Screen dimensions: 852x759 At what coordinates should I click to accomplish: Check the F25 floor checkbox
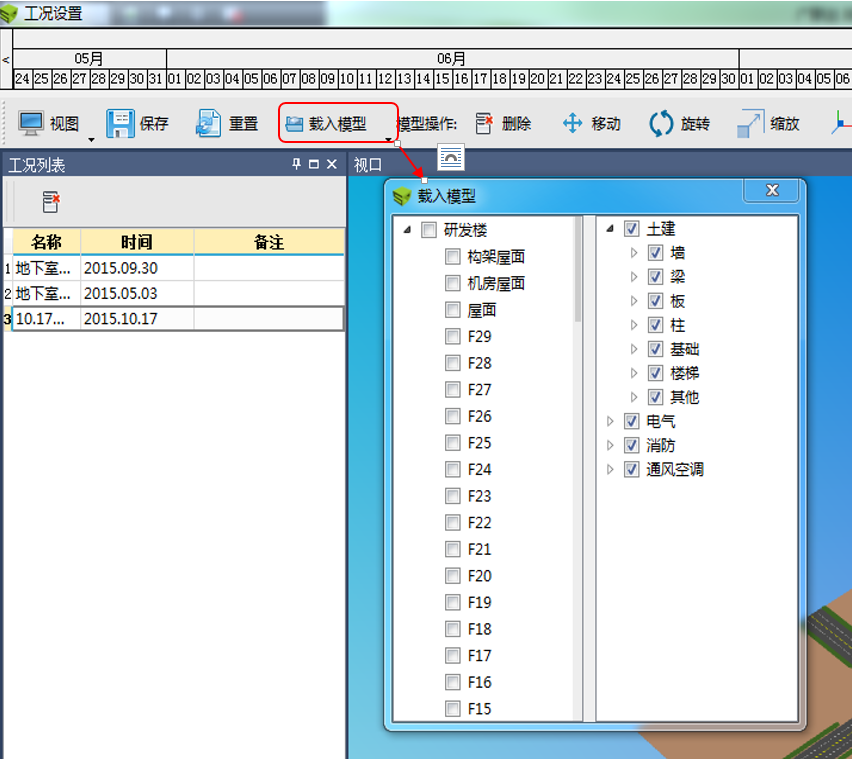453,443
